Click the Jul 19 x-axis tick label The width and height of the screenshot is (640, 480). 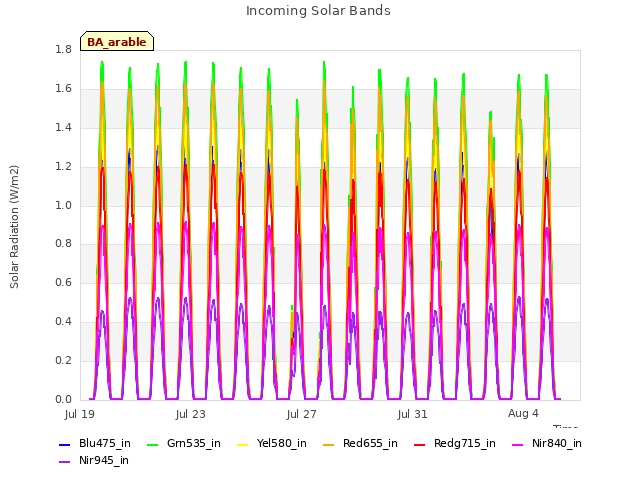pyautogui.click(x=80, y=414)
